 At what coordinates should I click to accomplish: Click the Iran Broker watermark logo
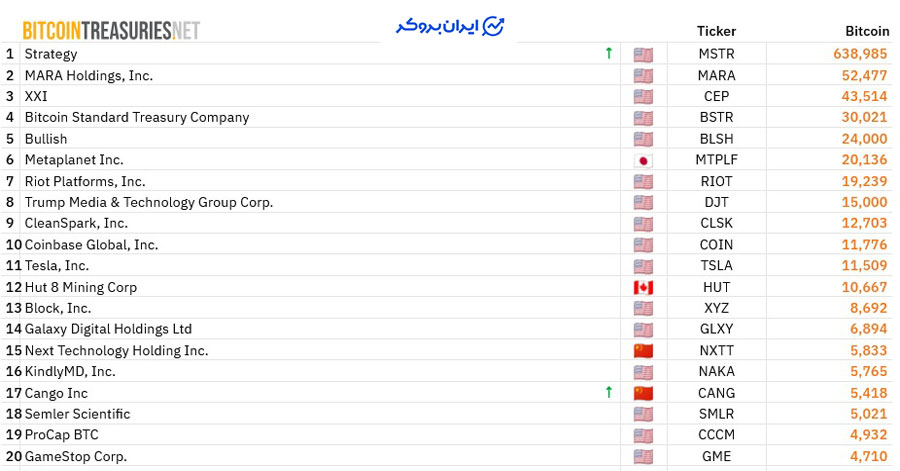(x=449, y=26)
